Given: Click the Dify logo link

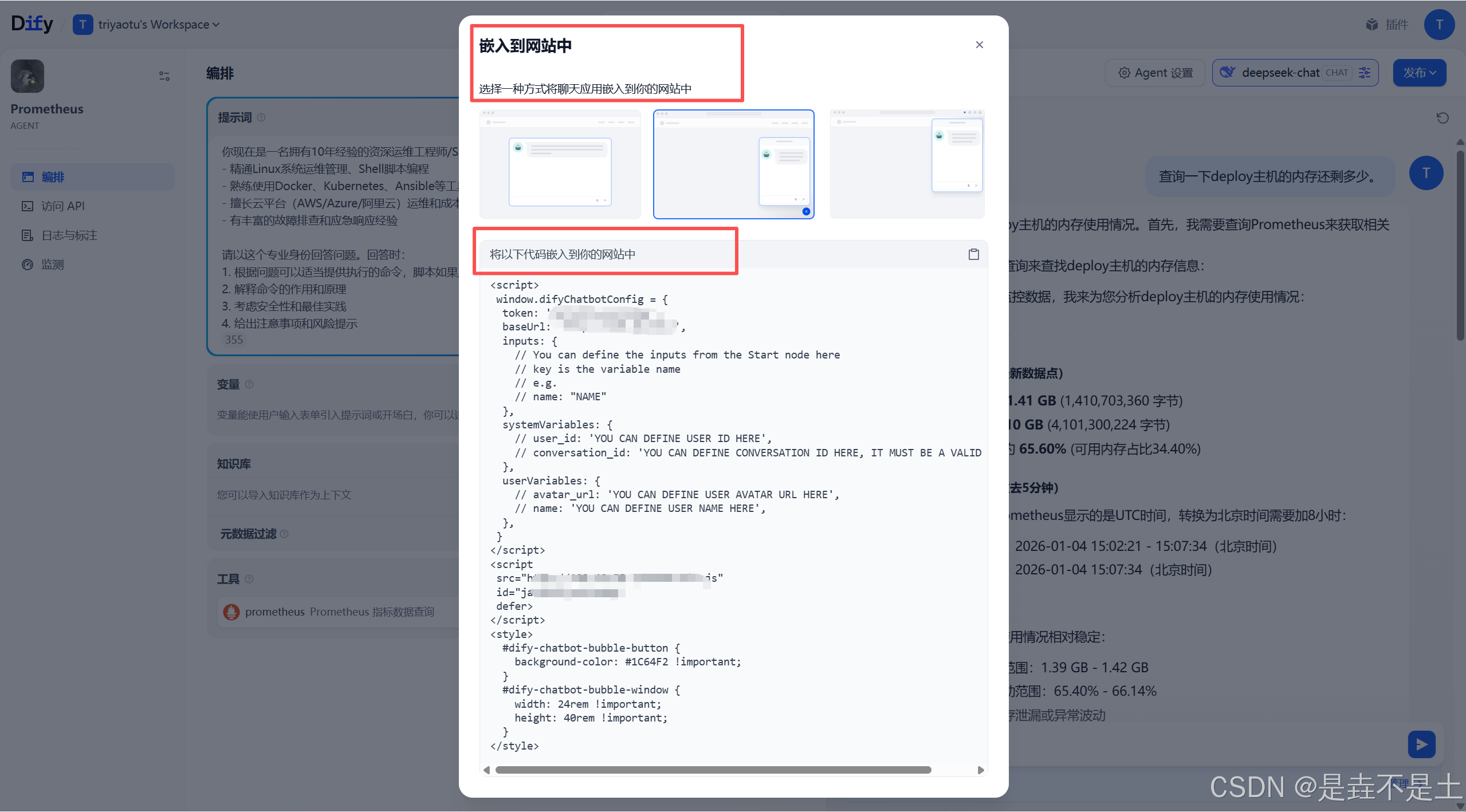Looking at the screenshot, I should point(32,23).
